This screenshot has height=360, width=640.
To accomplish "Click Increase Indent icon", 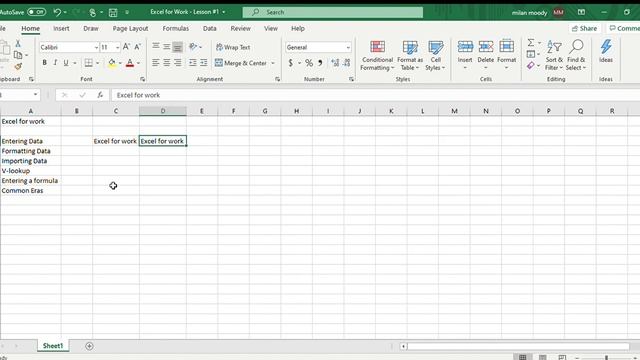I will point(204,63).
